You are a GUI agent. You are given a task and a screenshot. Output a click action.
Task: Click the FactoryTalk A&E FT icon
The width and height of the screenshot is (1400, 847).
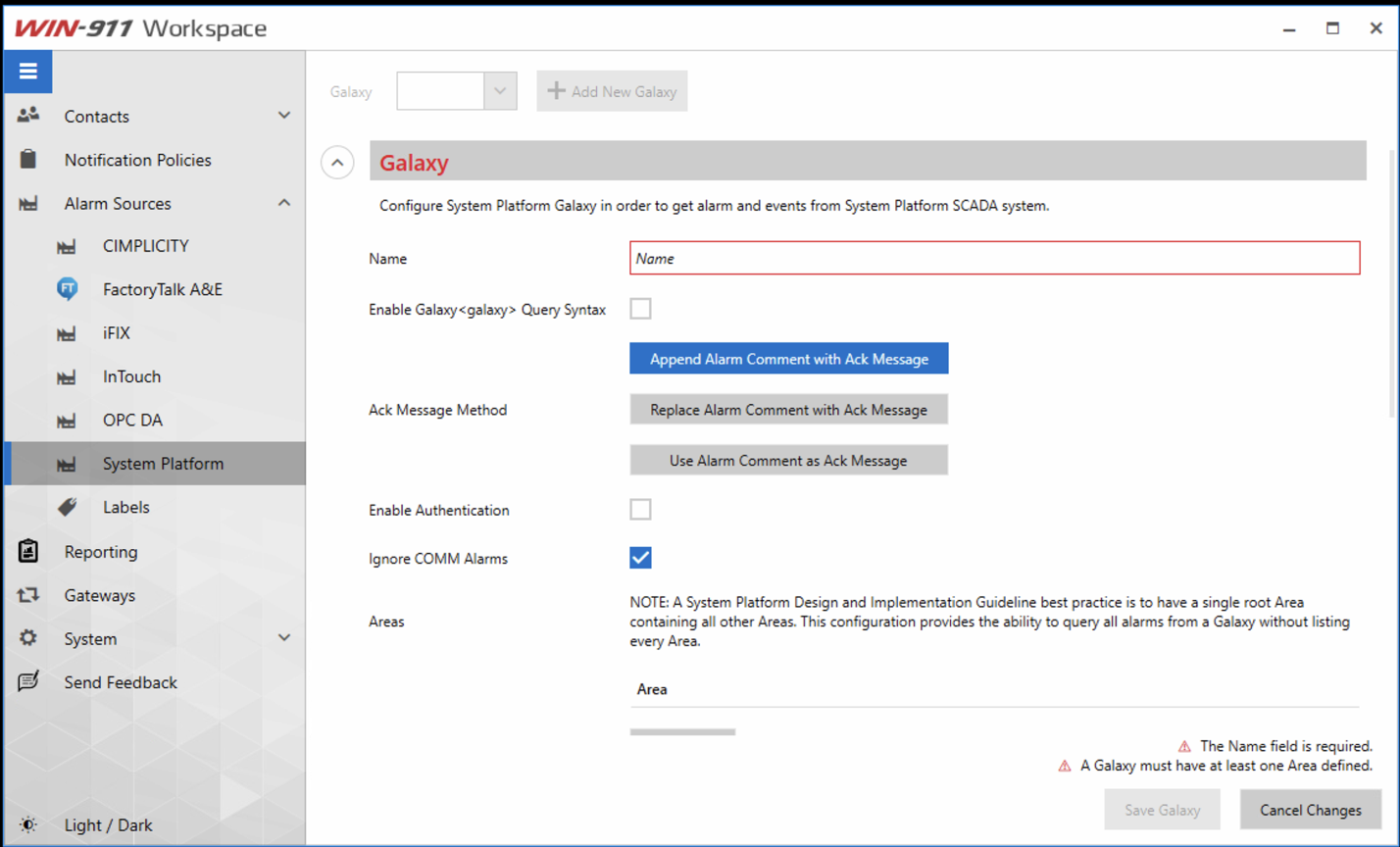click(67, 289)
